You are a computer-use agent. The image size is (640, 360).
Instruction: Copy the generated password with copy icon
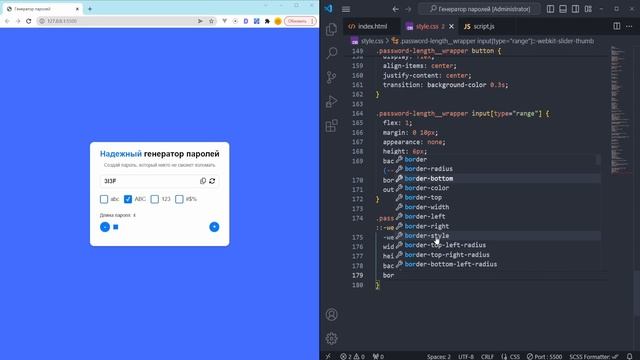tap(203, 181)
